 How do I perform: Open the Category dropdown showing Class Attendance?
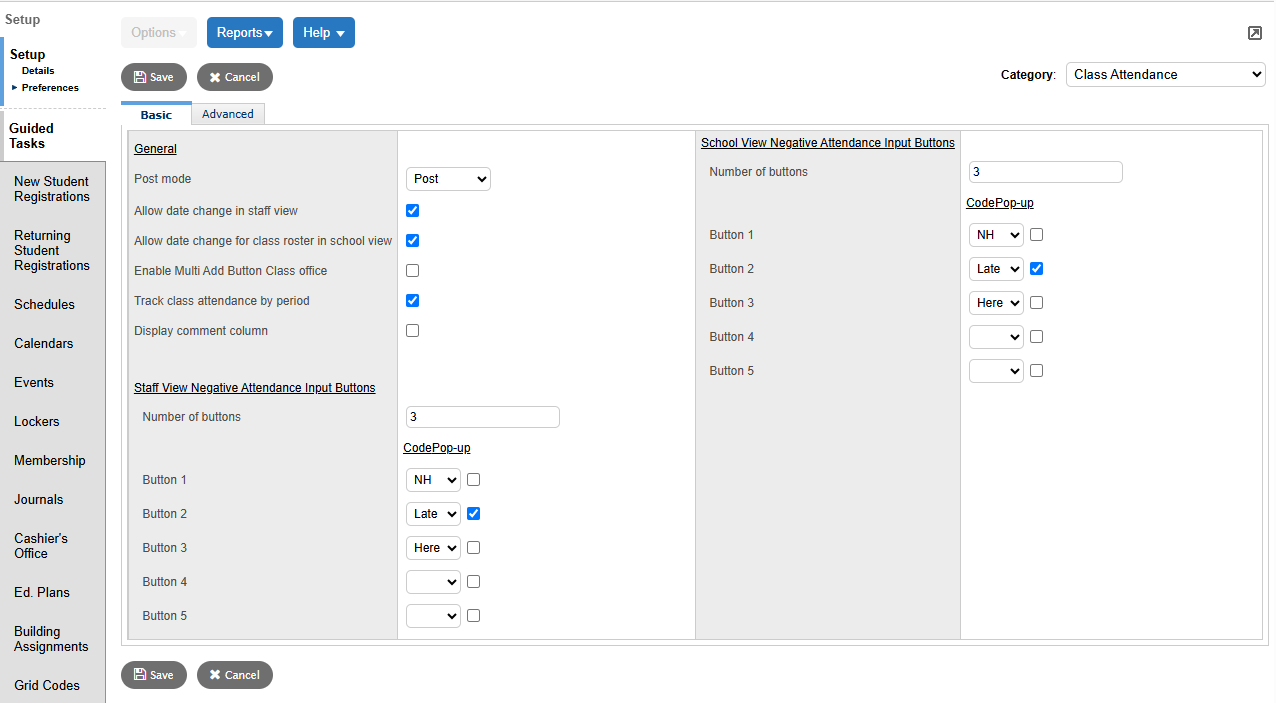[1165, 74]
